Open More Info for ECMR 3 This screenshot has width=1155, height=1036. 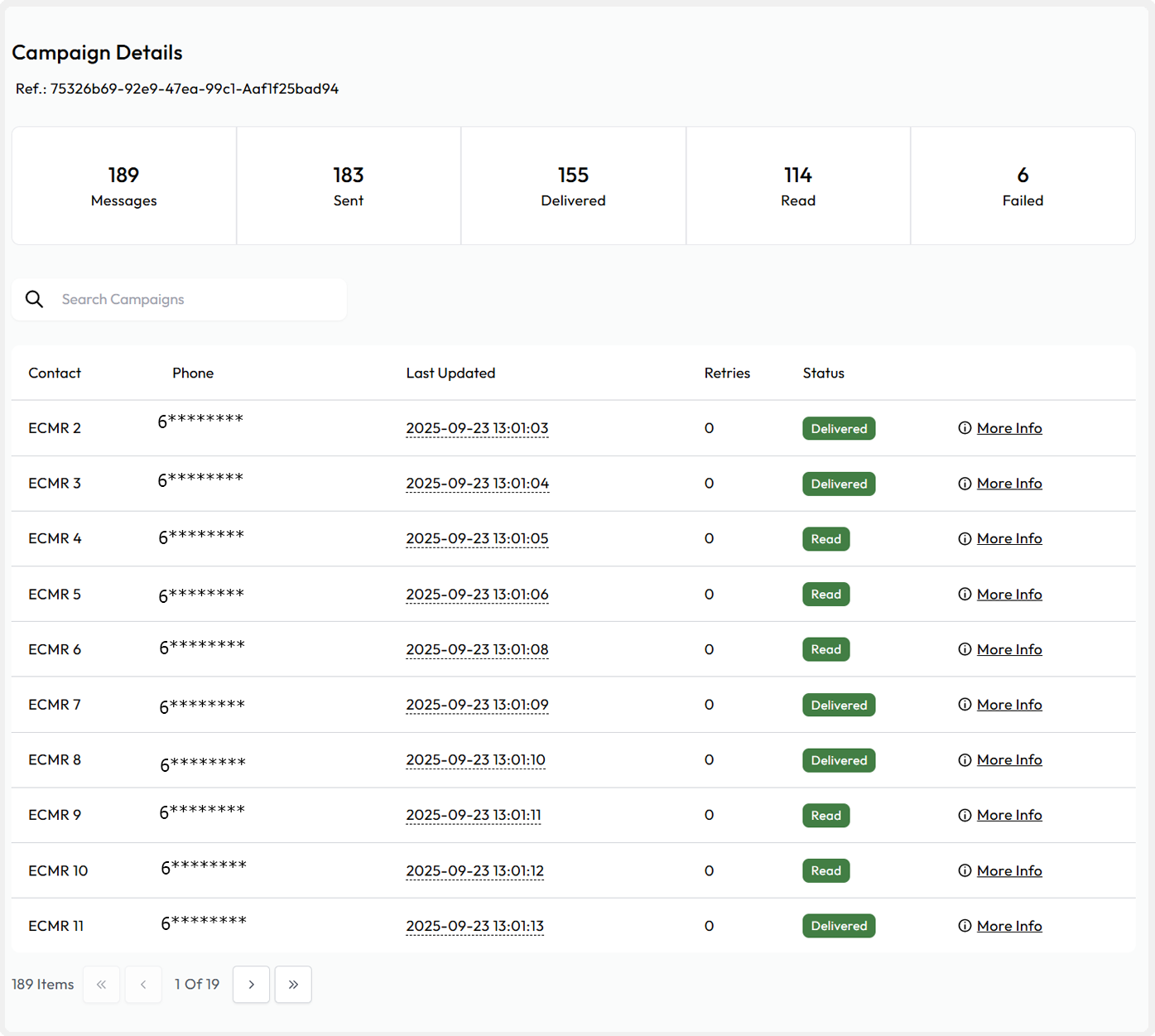point(1008,484)
